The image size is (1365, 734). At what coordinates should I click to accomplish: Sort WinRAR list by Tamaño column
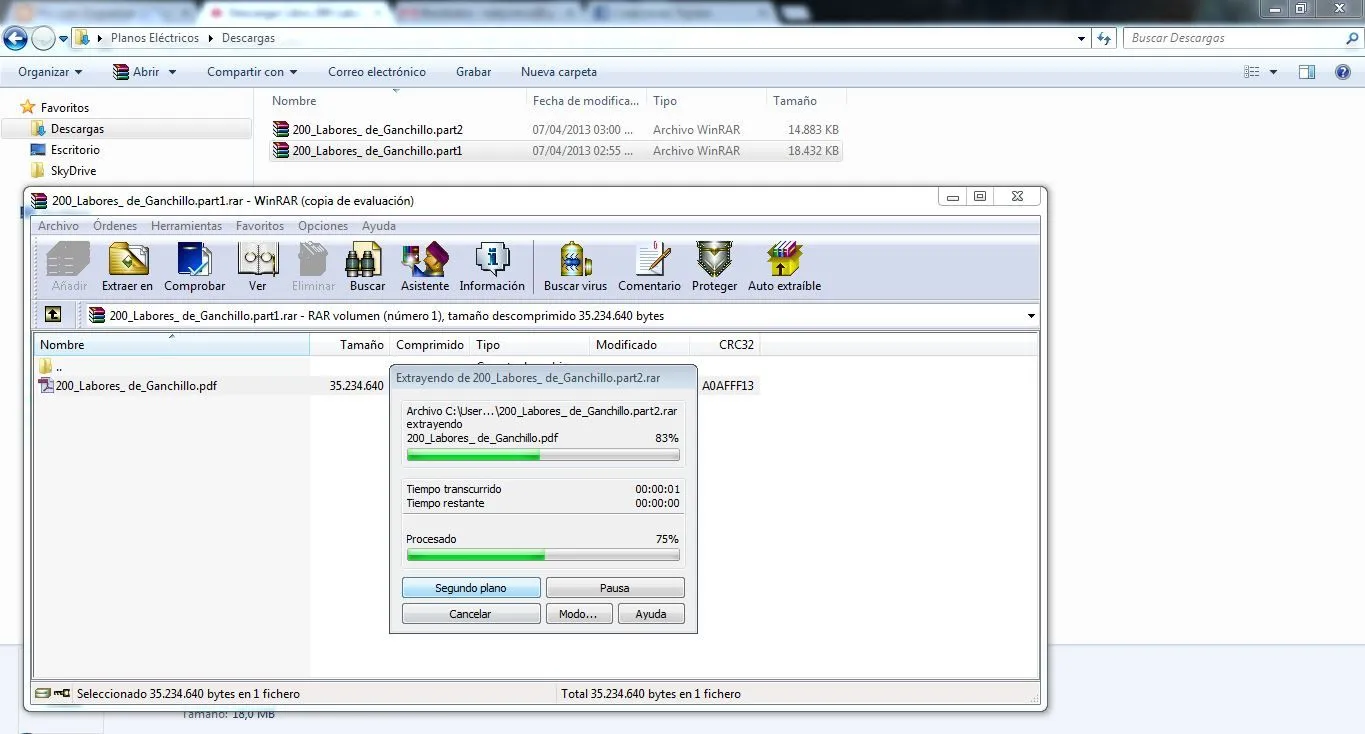(349, 345)
